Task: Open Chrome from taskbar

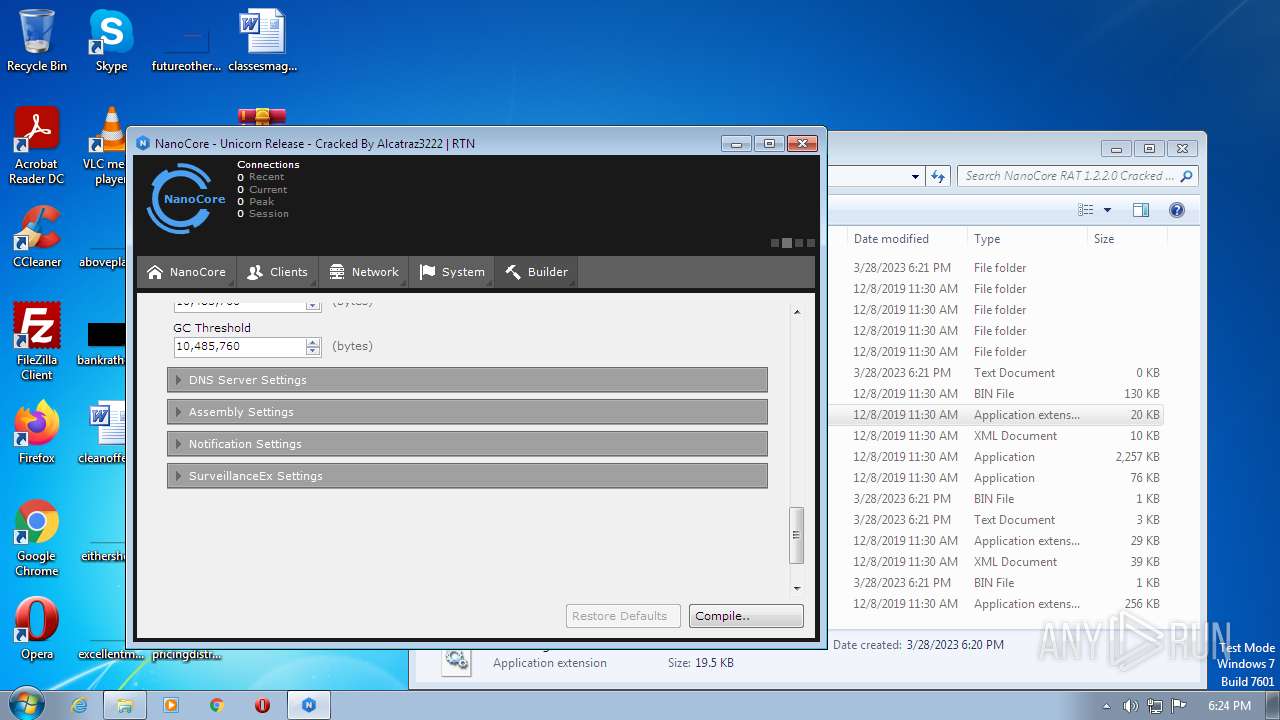Action: (217, 705)
